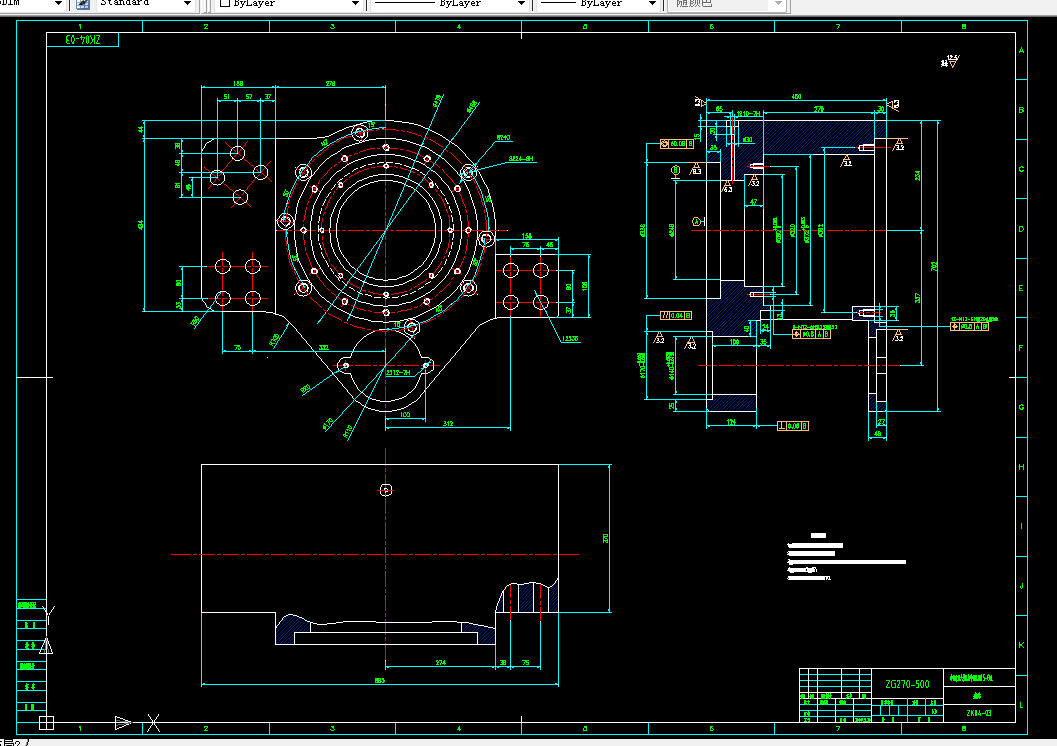Viewport: 1057px width, 746px height.
Task: Expand the ByLayer color control dropdown
Action: [355, 4]
